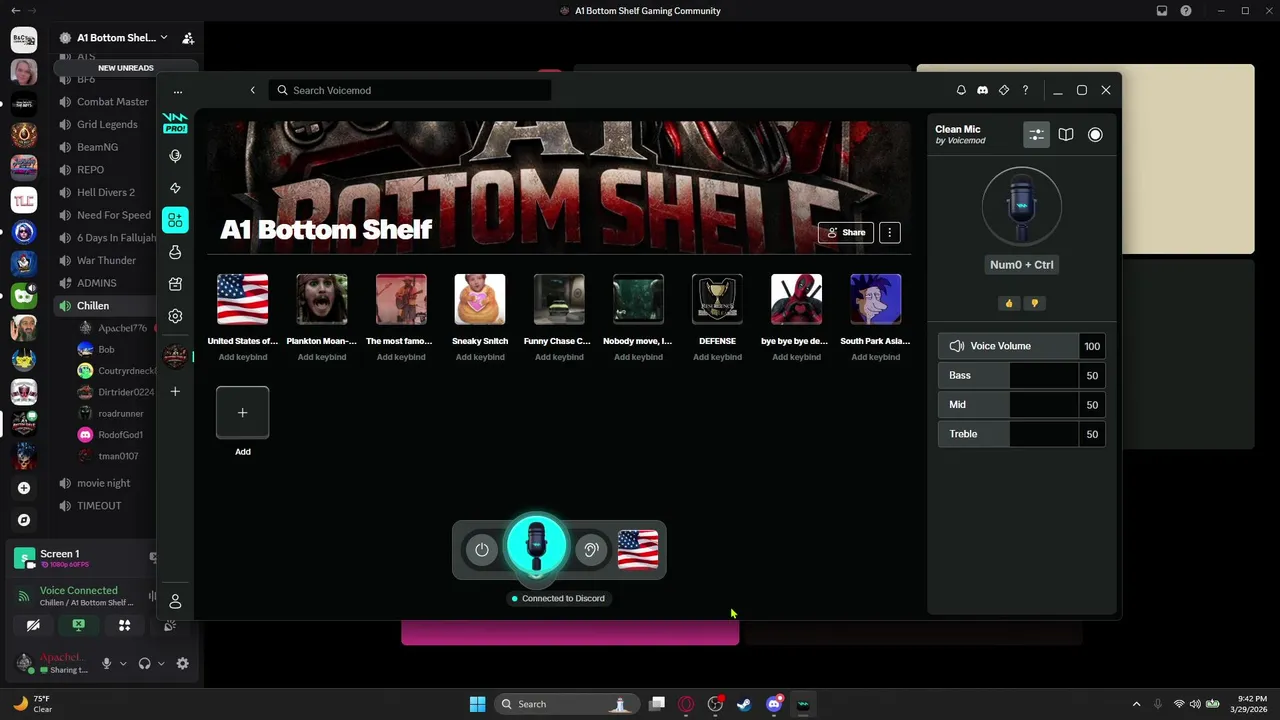Open soundboard more options three-dot button
The height and width of the screenshot is (720, 1280).
click(889, 232)
